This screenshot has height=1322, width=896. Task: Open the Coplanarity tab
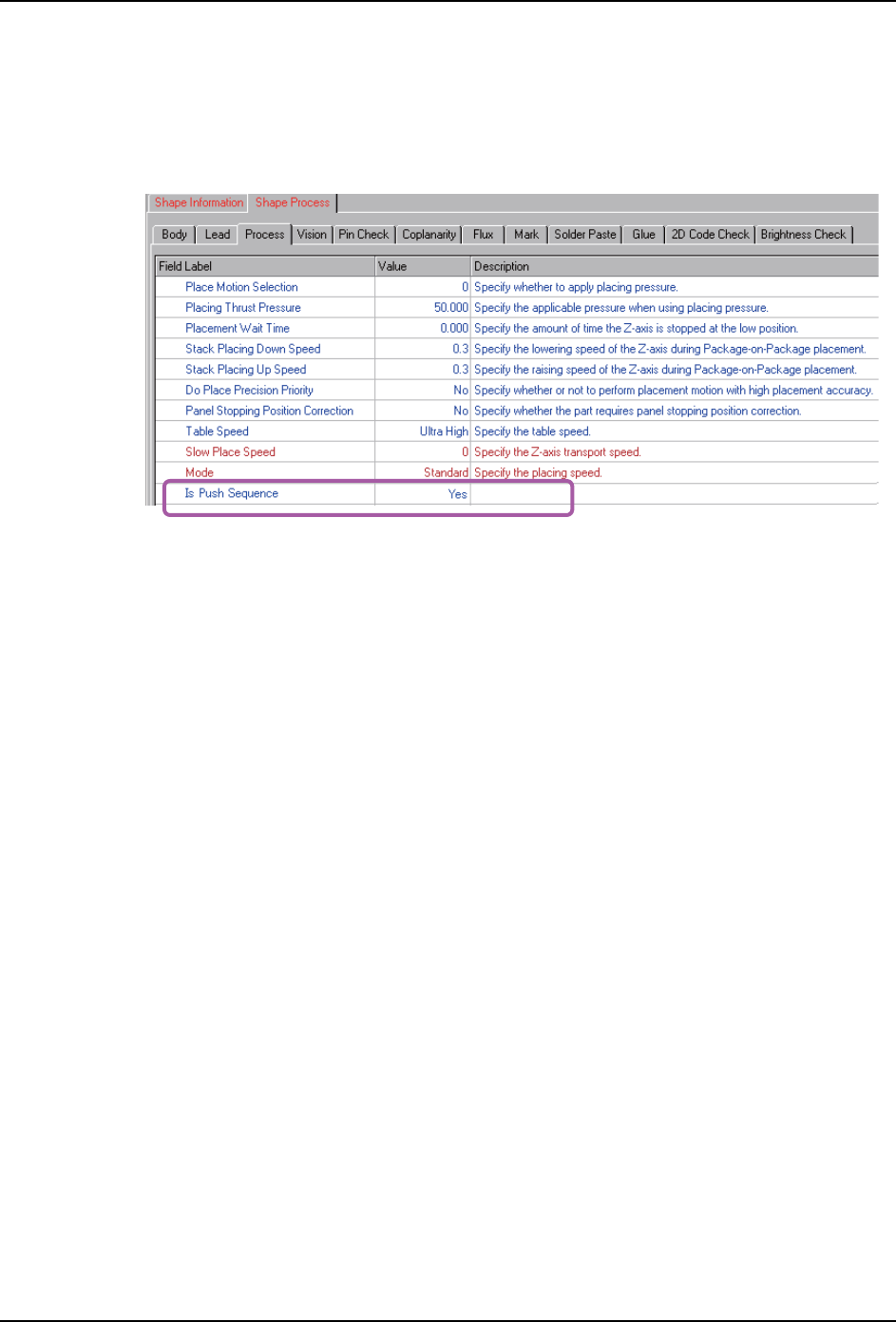click(429, 235)
